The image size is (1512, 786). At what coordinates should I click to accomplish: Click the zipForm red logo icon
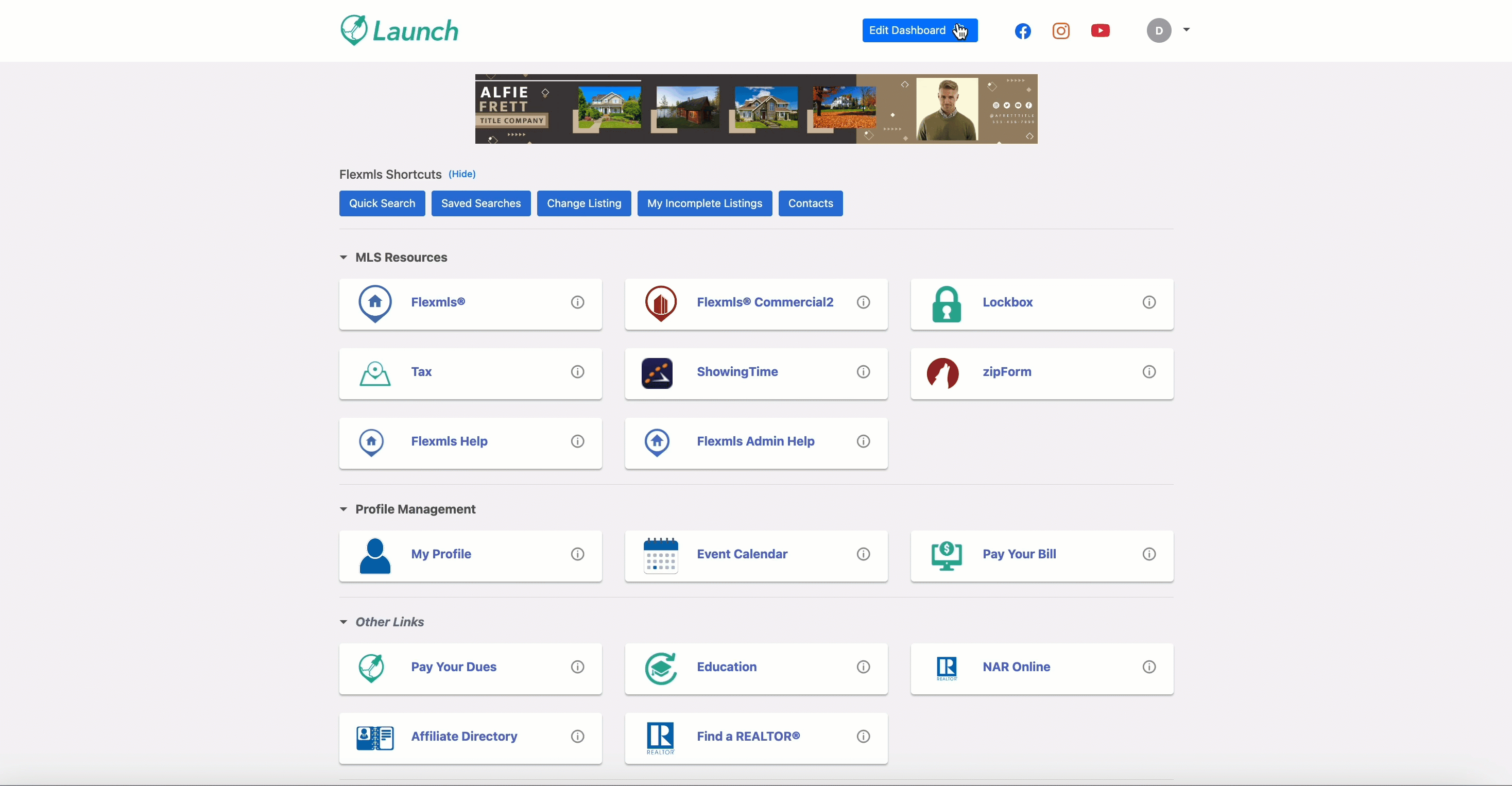pyautogui.click(x=942, y=373)
